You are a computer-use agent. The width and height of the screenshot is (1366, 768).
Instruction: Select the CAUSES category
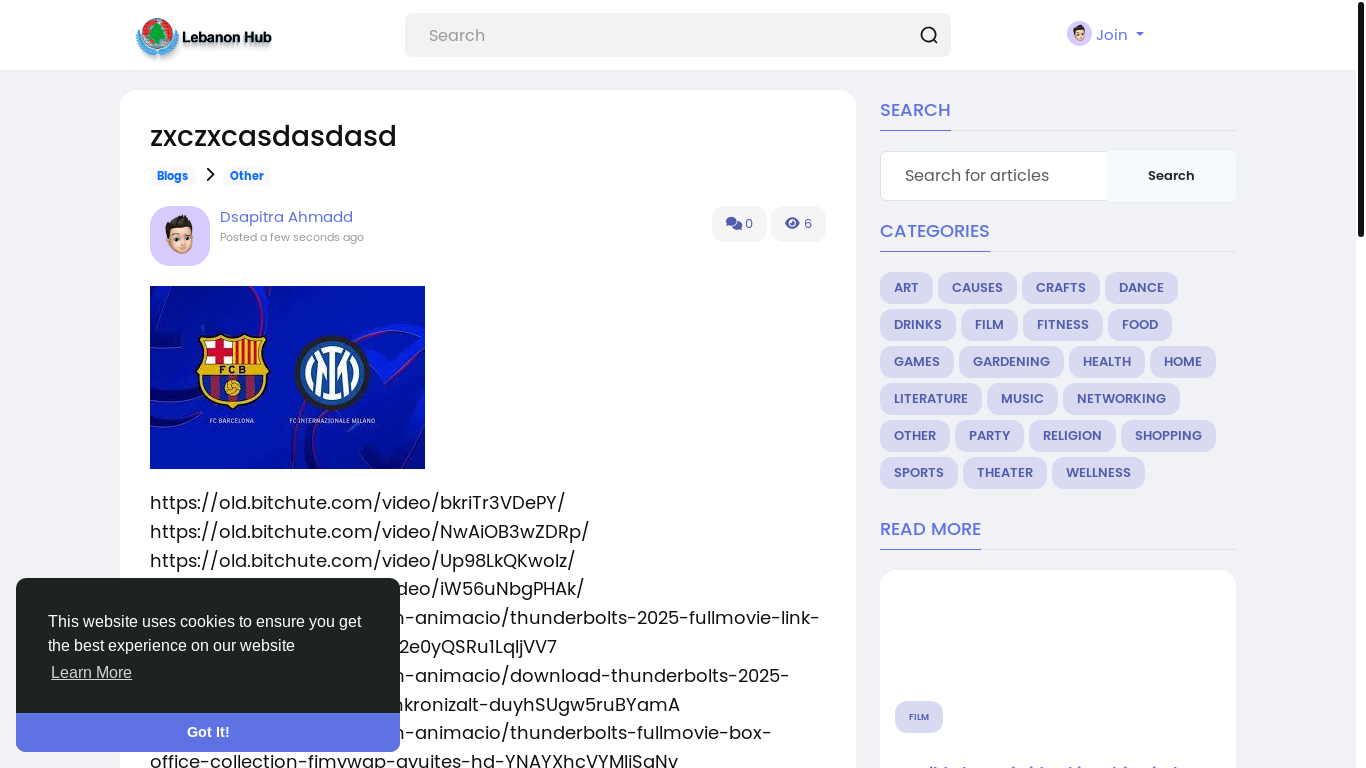point(977,288)
